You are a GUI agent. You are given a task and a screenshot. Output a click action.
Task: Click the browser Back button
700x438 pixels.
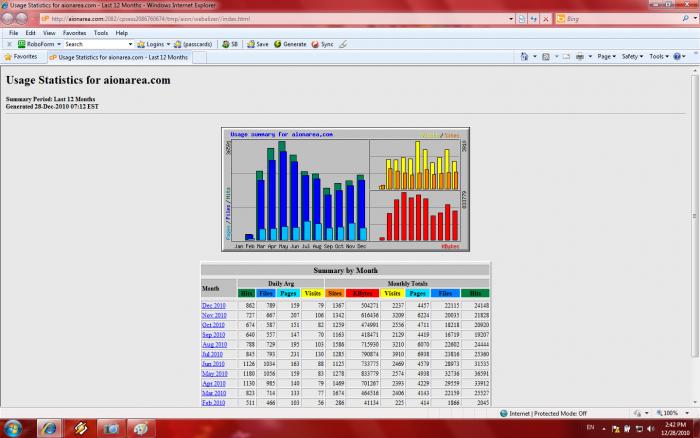click(x=13, y=19)
